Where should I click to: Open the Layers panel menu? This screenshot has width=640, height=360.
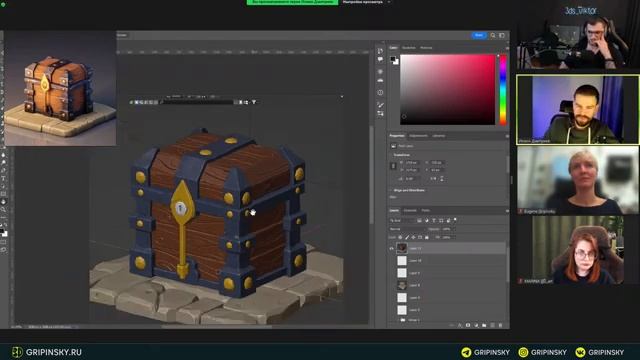point(507,211)
